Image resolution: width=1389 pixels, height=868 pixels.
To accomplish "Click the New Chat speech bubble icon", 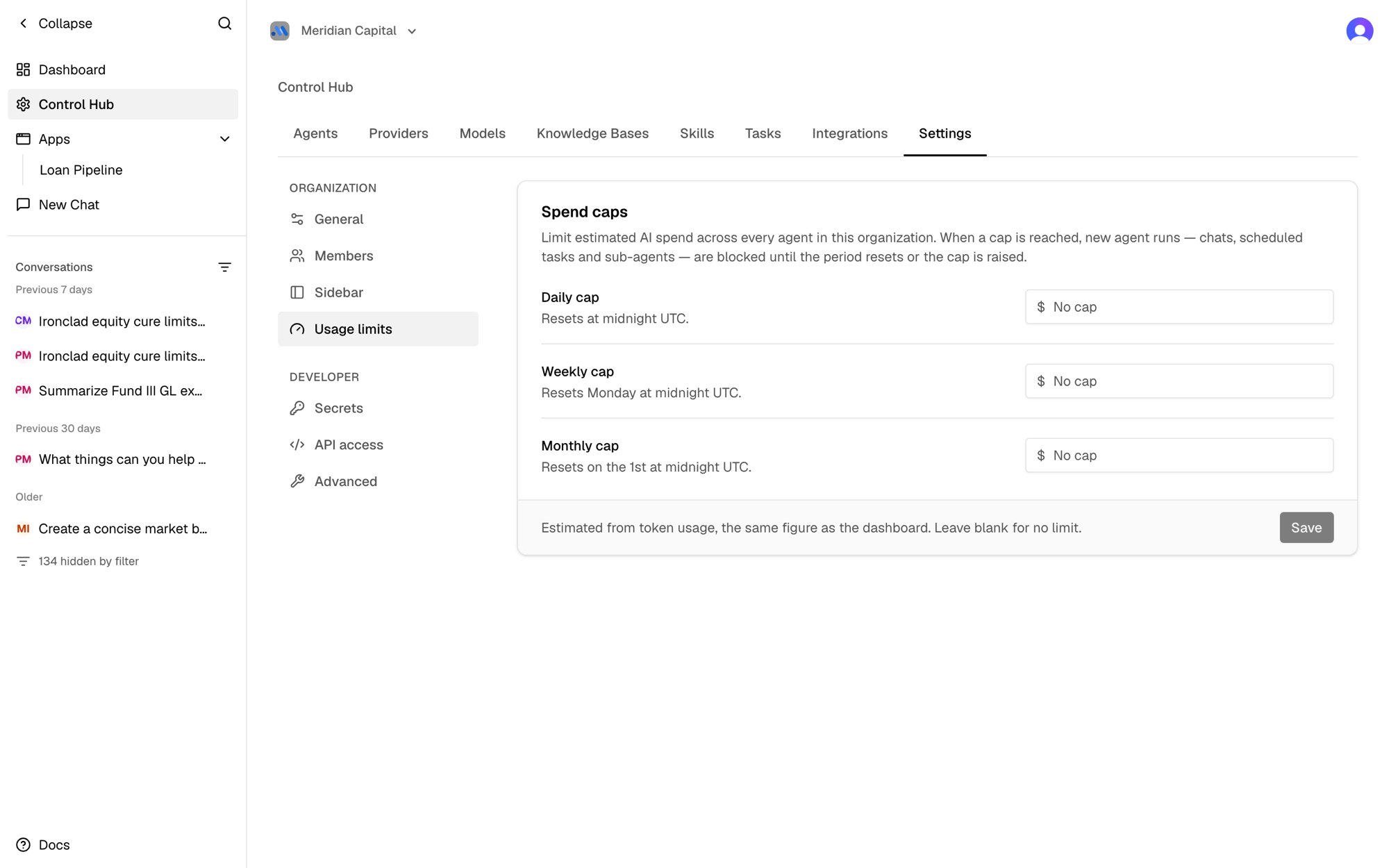I will [x=23, y=204].
